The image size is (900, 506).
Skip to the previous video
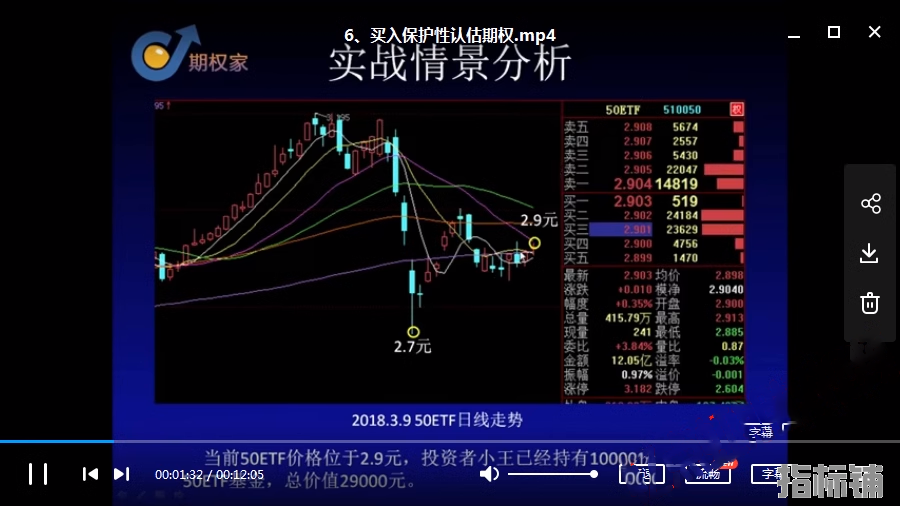pyautogui.click(x=90, y=474)
